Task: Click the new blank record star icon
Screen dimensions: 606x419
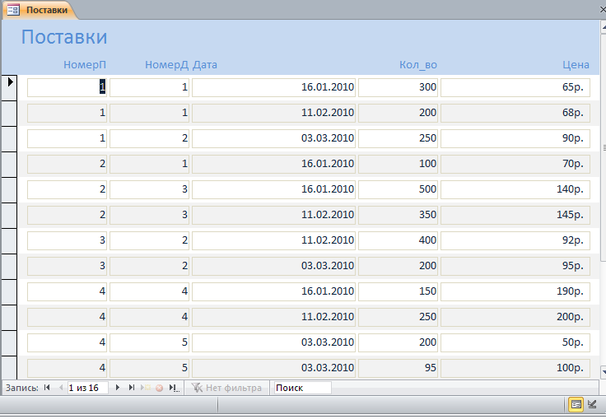Action: pos(146,387)
